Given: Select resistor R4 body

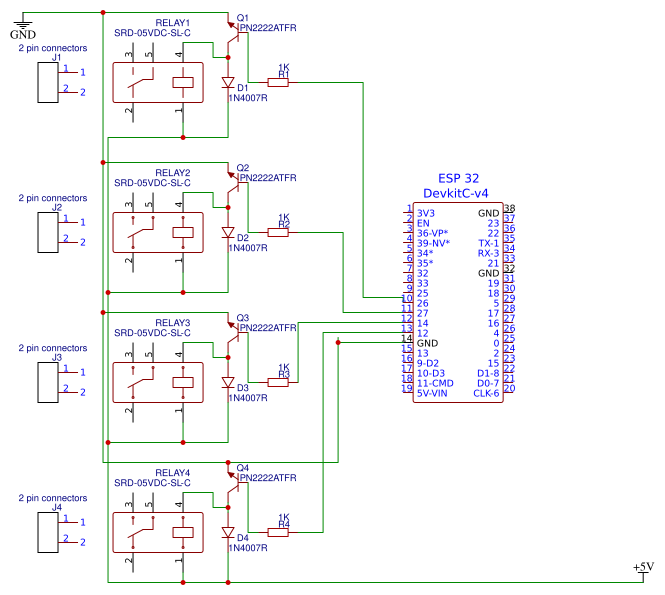Looking at the screenshot, I should point(278,532).
